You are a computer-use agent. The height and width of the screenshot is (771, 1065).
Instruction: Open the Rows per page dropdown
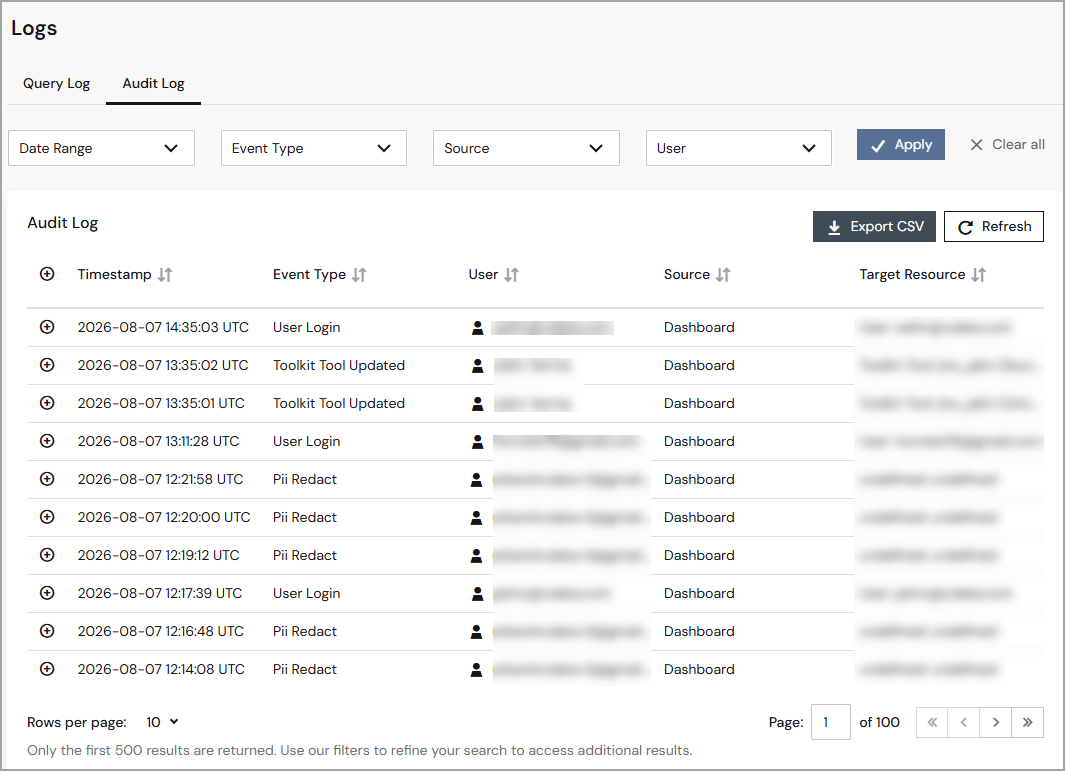pyautogui.click(x=162, y=722)
